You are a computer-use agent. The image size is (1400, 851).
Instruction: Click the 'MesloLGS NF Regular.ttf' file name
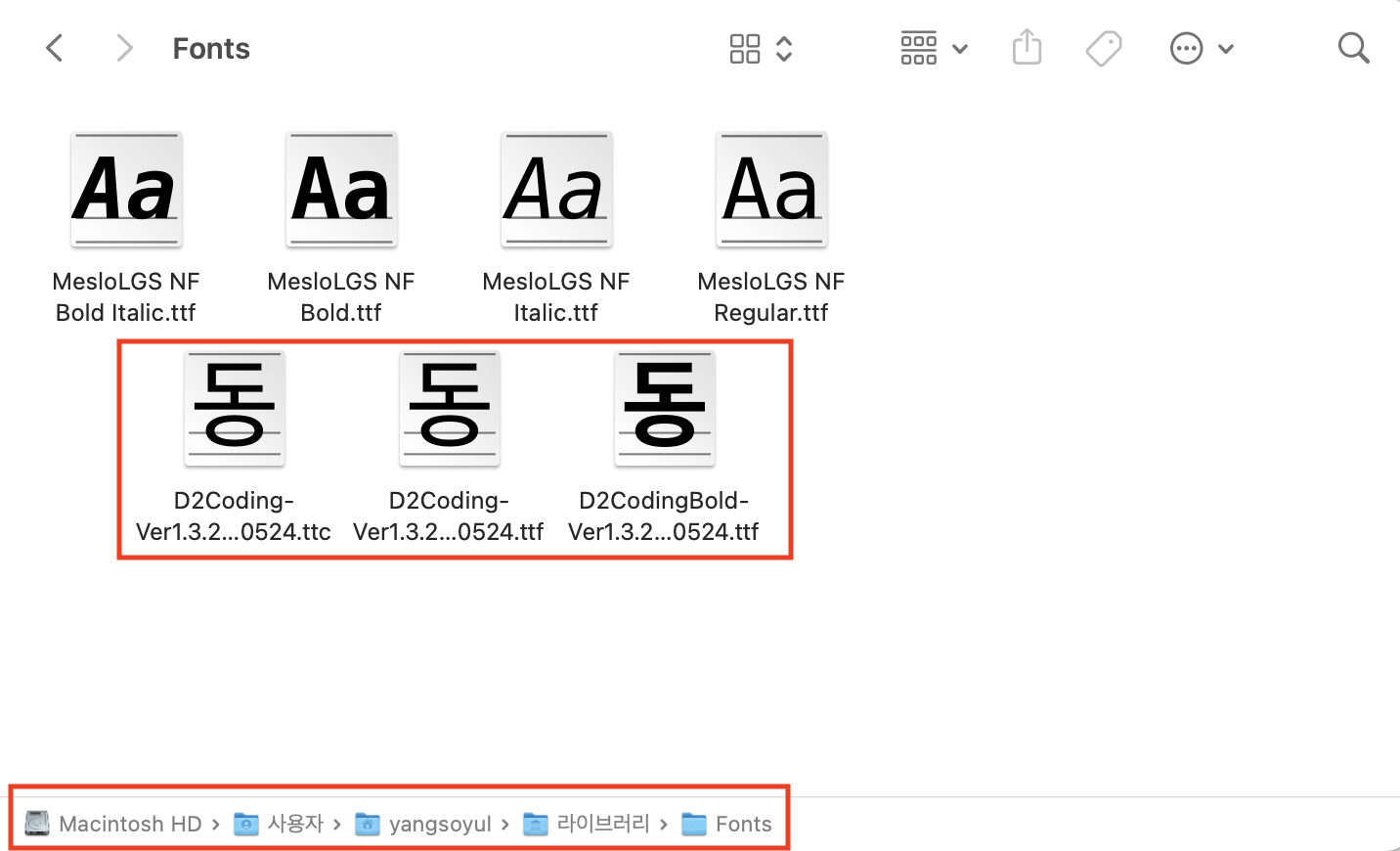771,297
